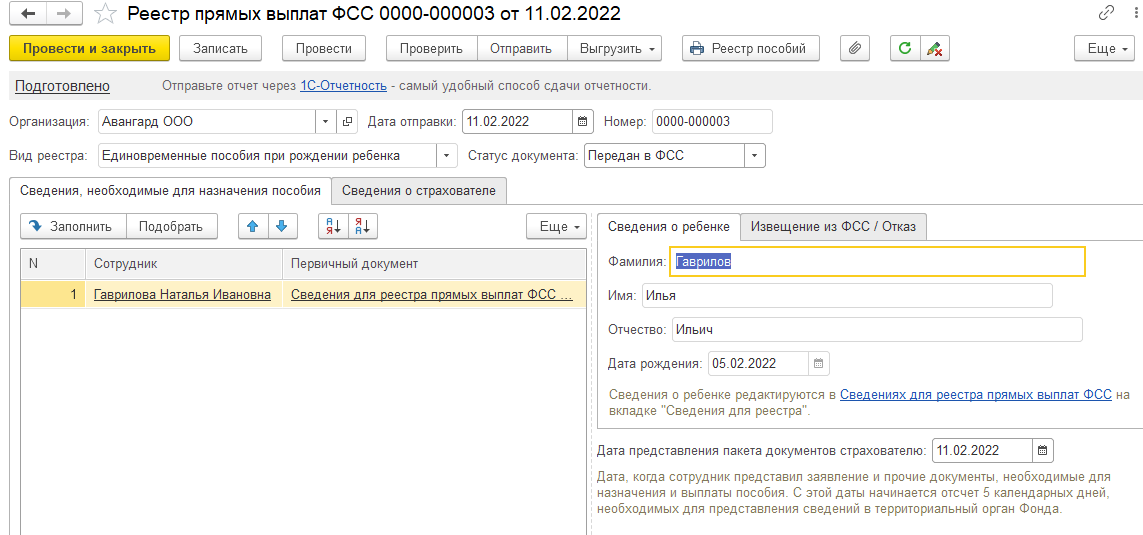Expand Организация dropdown list
This screenshot has height=535, width=1143.
(x=326, y=122)
